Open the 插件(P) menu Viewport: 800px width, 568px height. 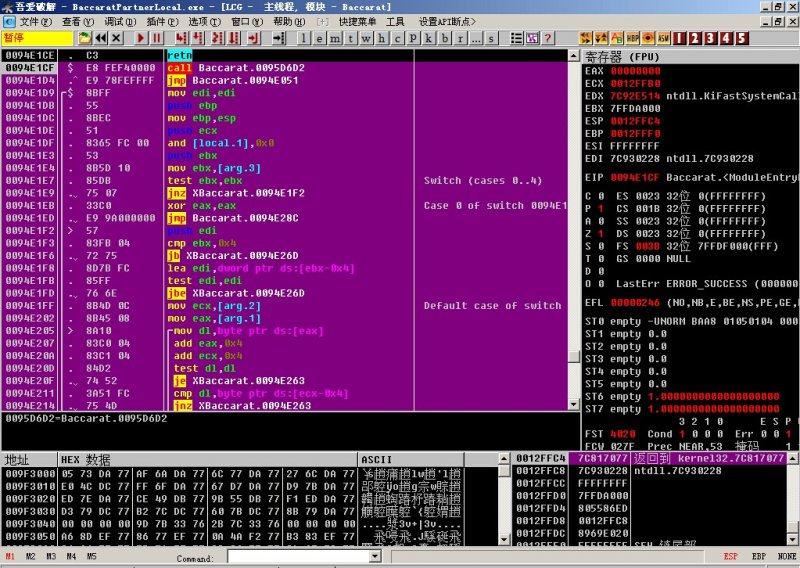162,21
